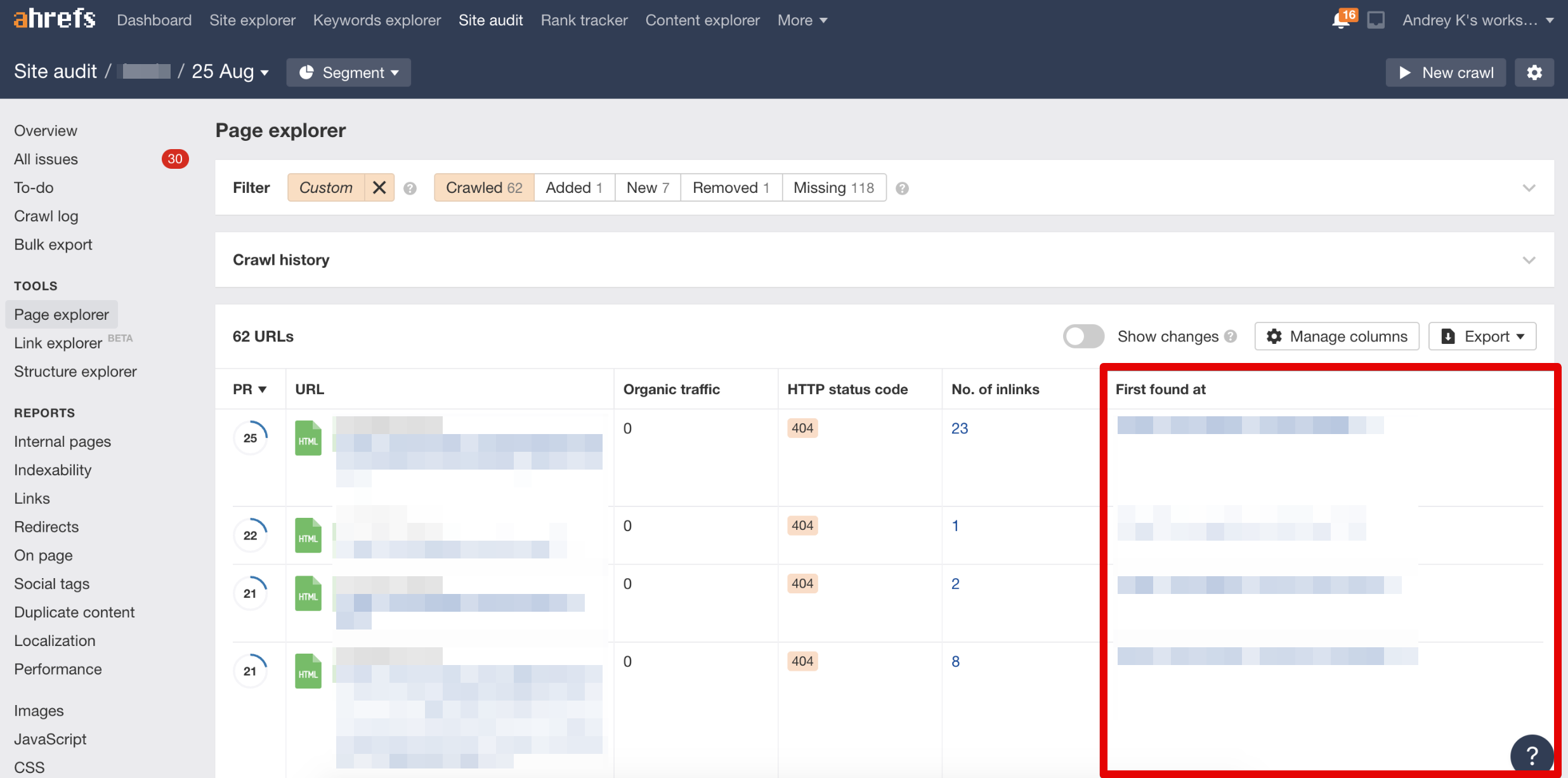Open Structure explorer
This screenshot has height=778, width=1568.
tap(75, 371)
